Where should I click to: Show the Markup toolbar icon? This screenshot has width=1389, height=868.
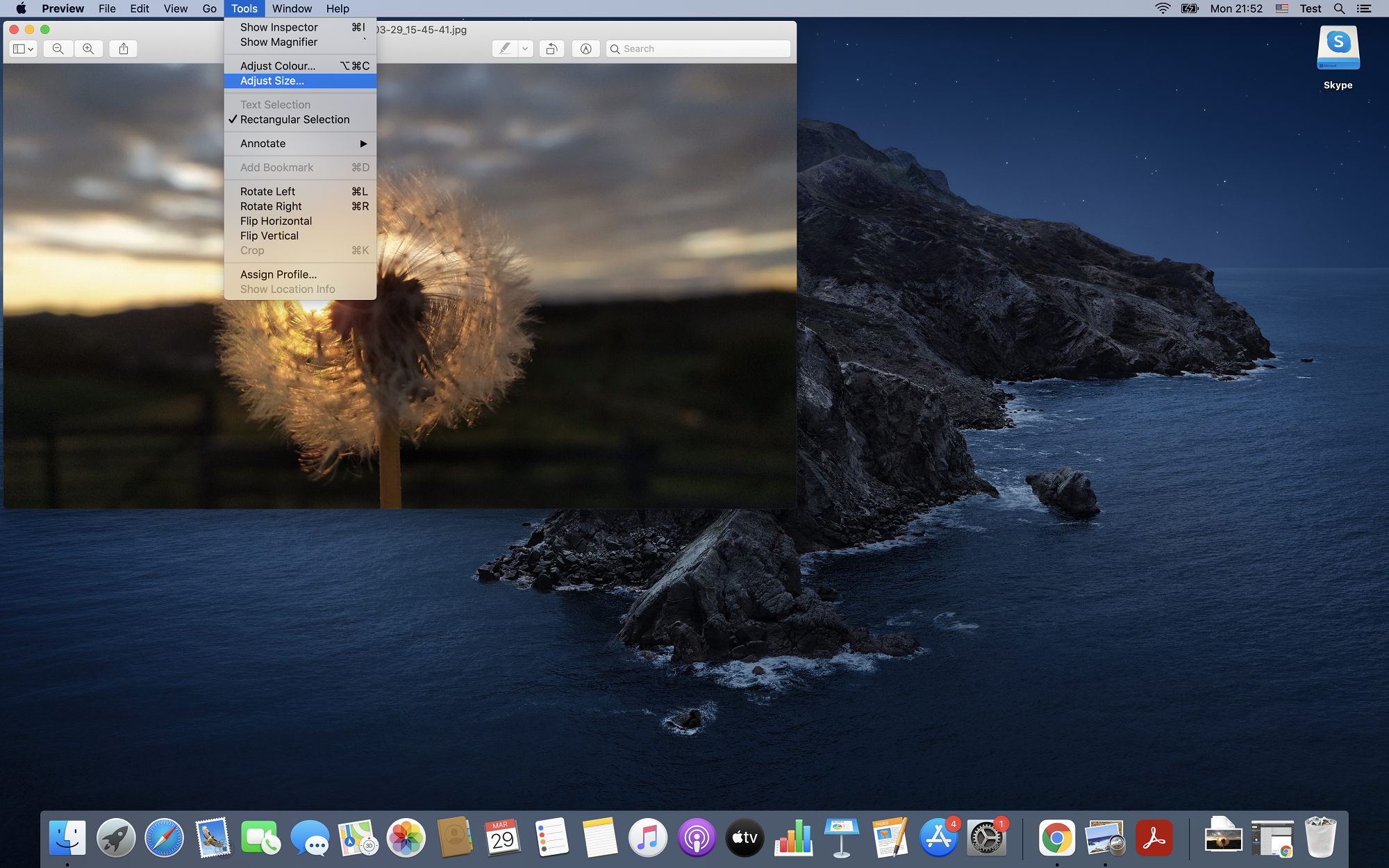coord(585,49)
